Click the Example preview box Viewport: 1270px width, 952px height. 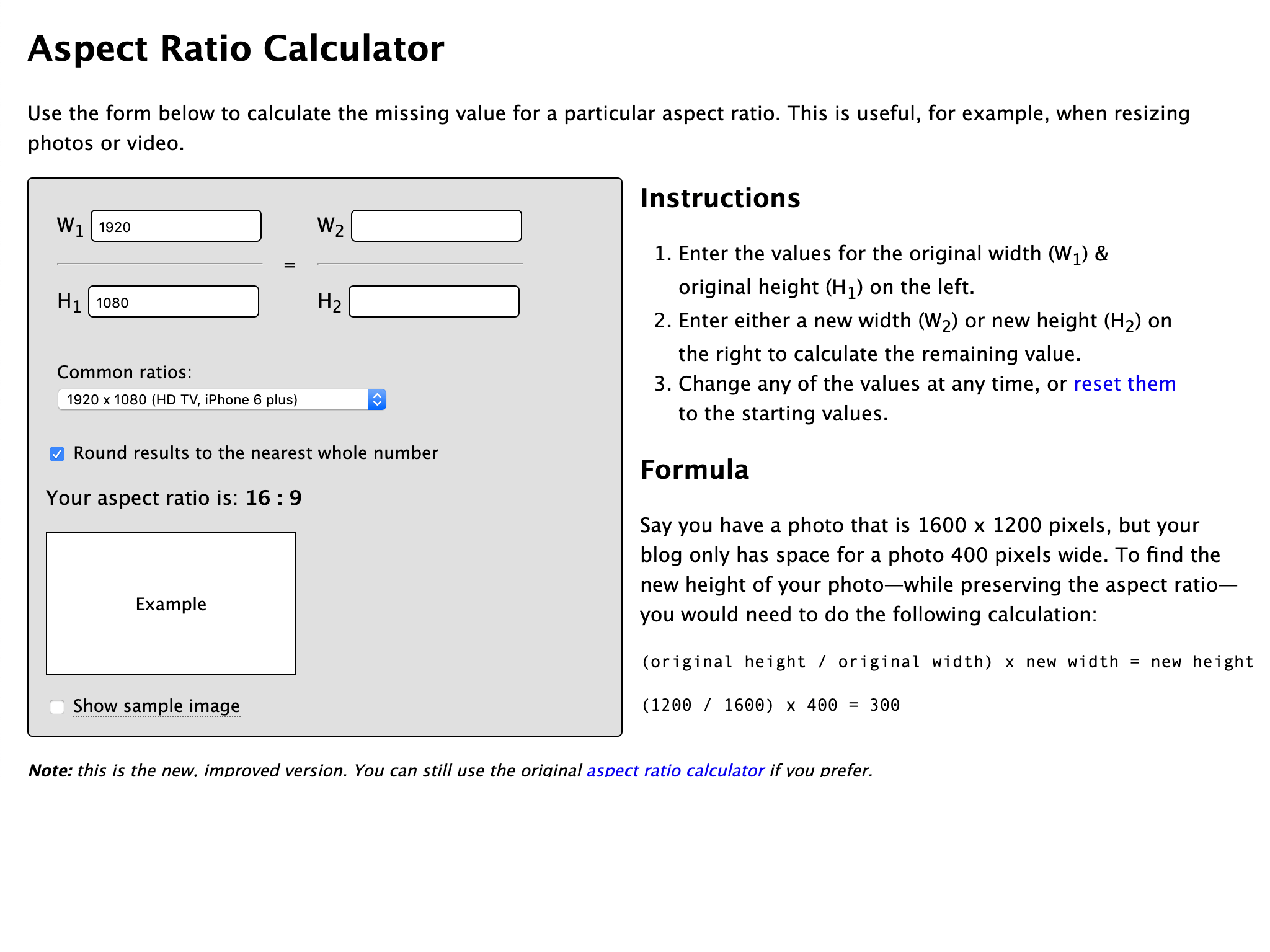[171, 603]
